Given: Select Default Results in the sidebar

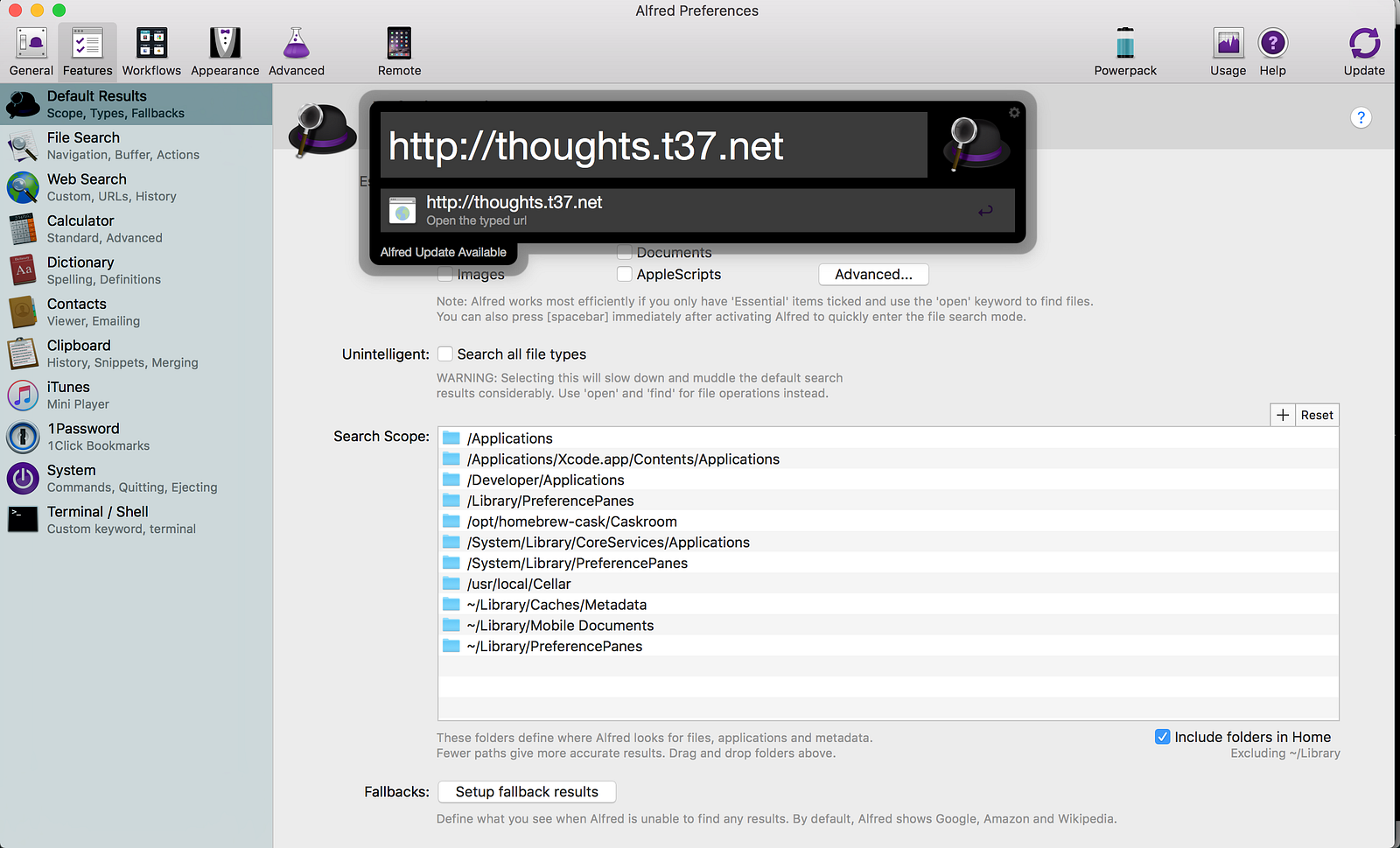Looking at the screenshot, I should click(136, 104).
